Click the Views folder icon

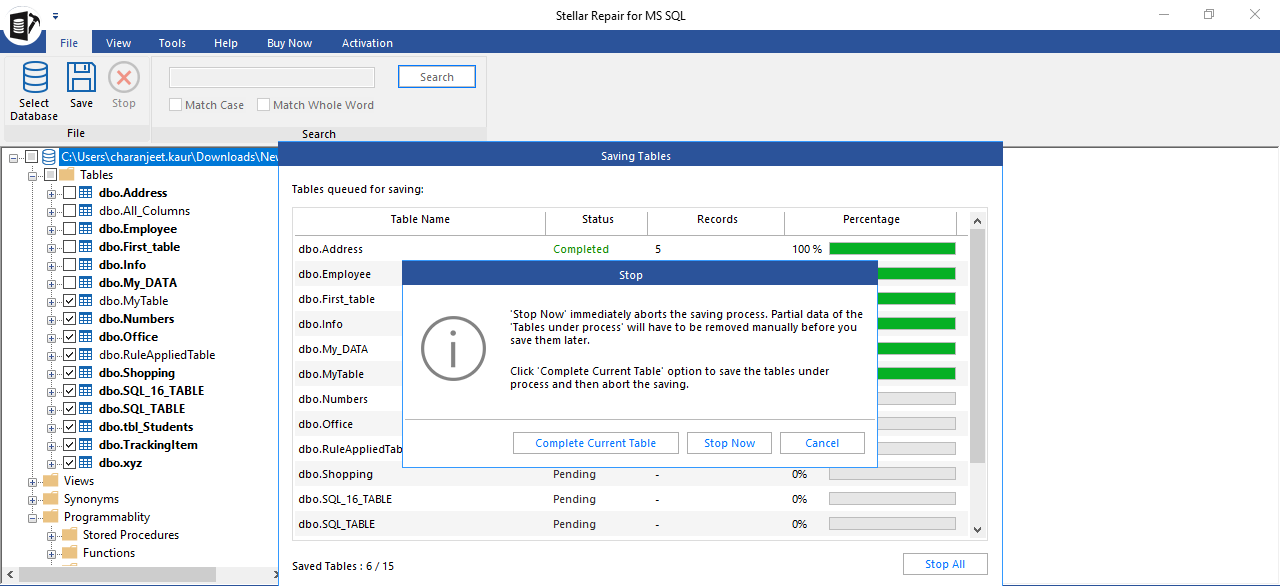(x=51, y=481)
